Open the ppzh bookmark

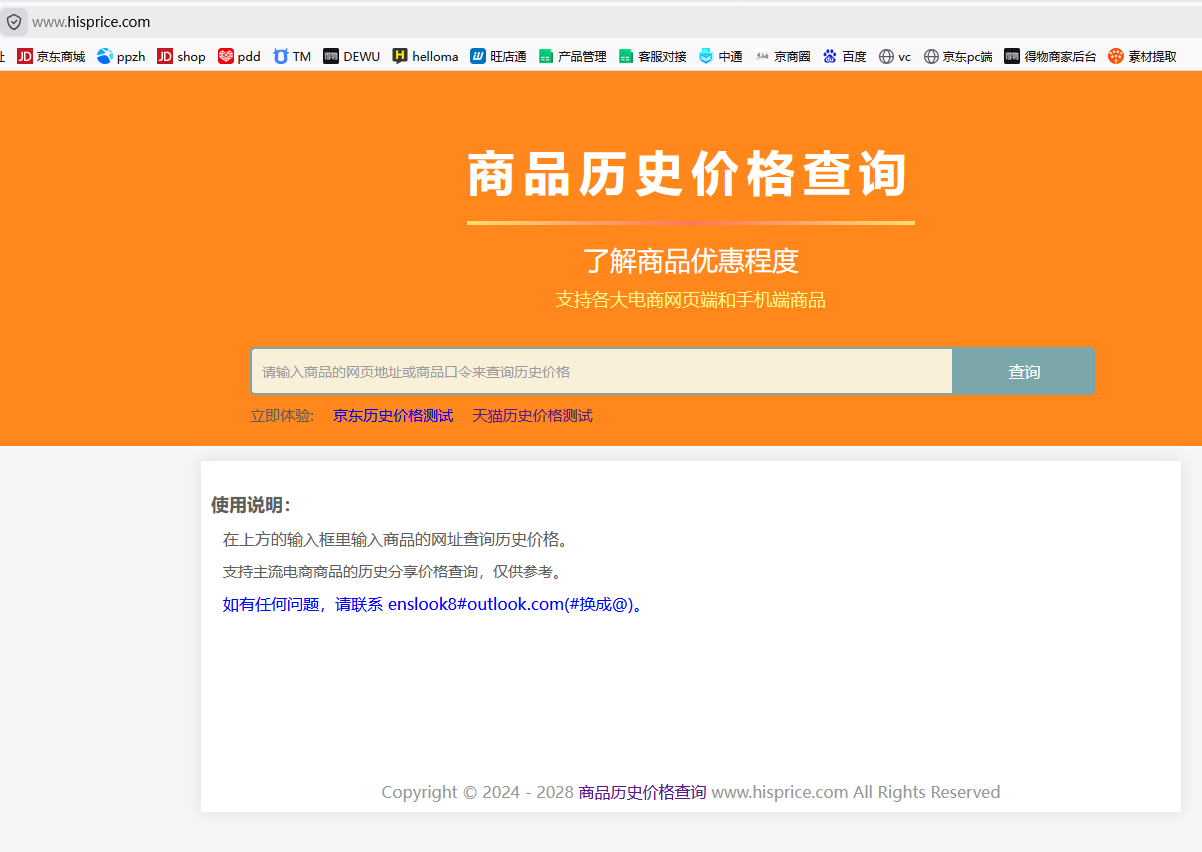coord(121,57)
